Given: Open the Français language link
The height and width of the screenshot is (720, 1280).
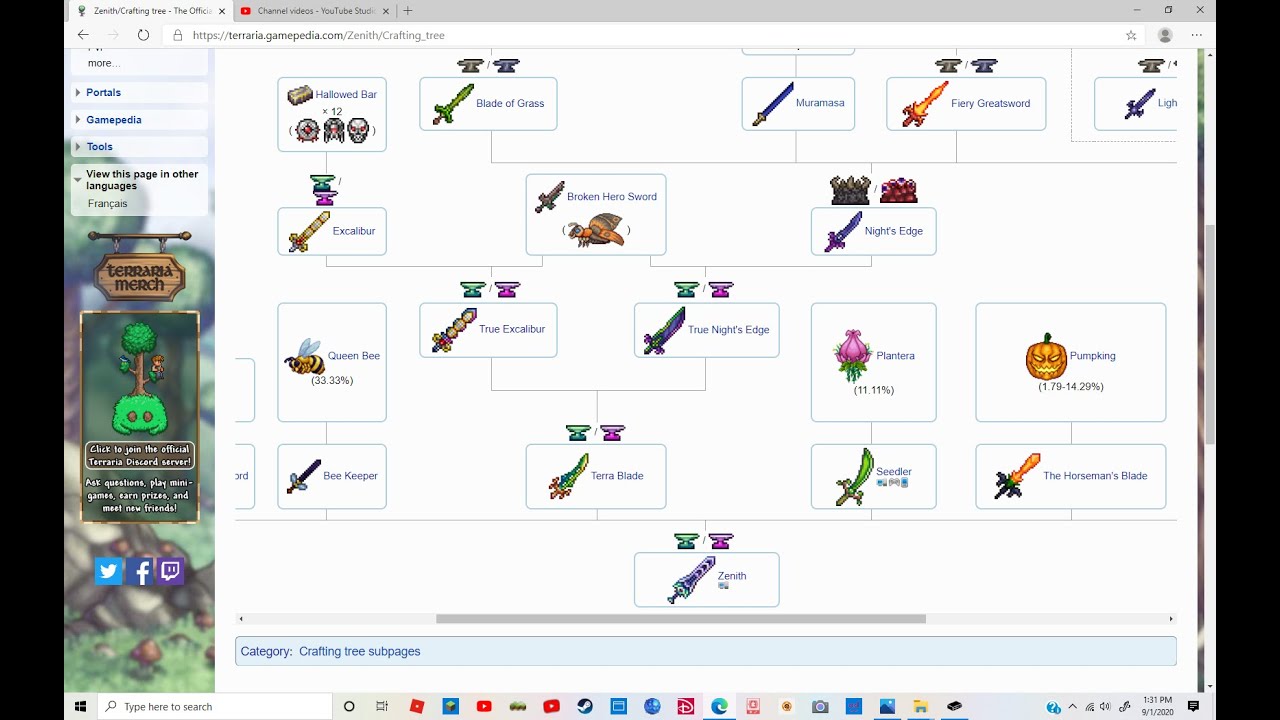Looking at the screenshot, I should click(107, 204).
